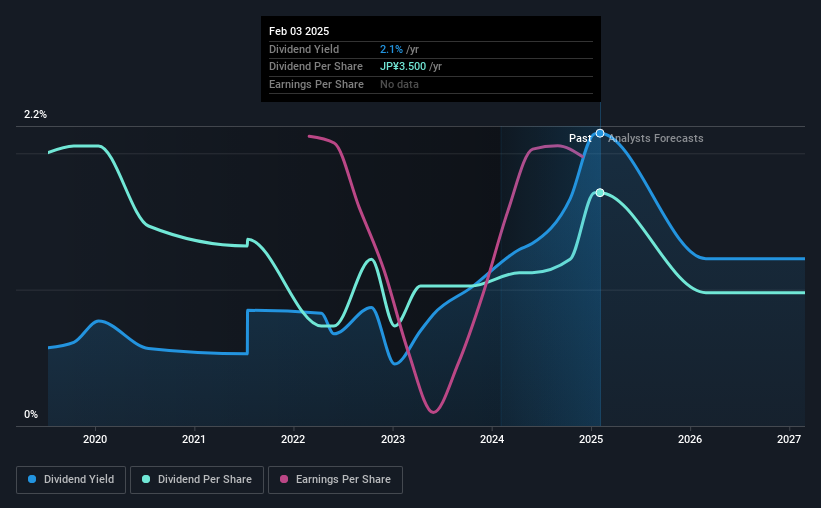The width and height of the screenshot is (821, 508).
Task: Click the 2026 x-axis label
Action: coord(690,439)
